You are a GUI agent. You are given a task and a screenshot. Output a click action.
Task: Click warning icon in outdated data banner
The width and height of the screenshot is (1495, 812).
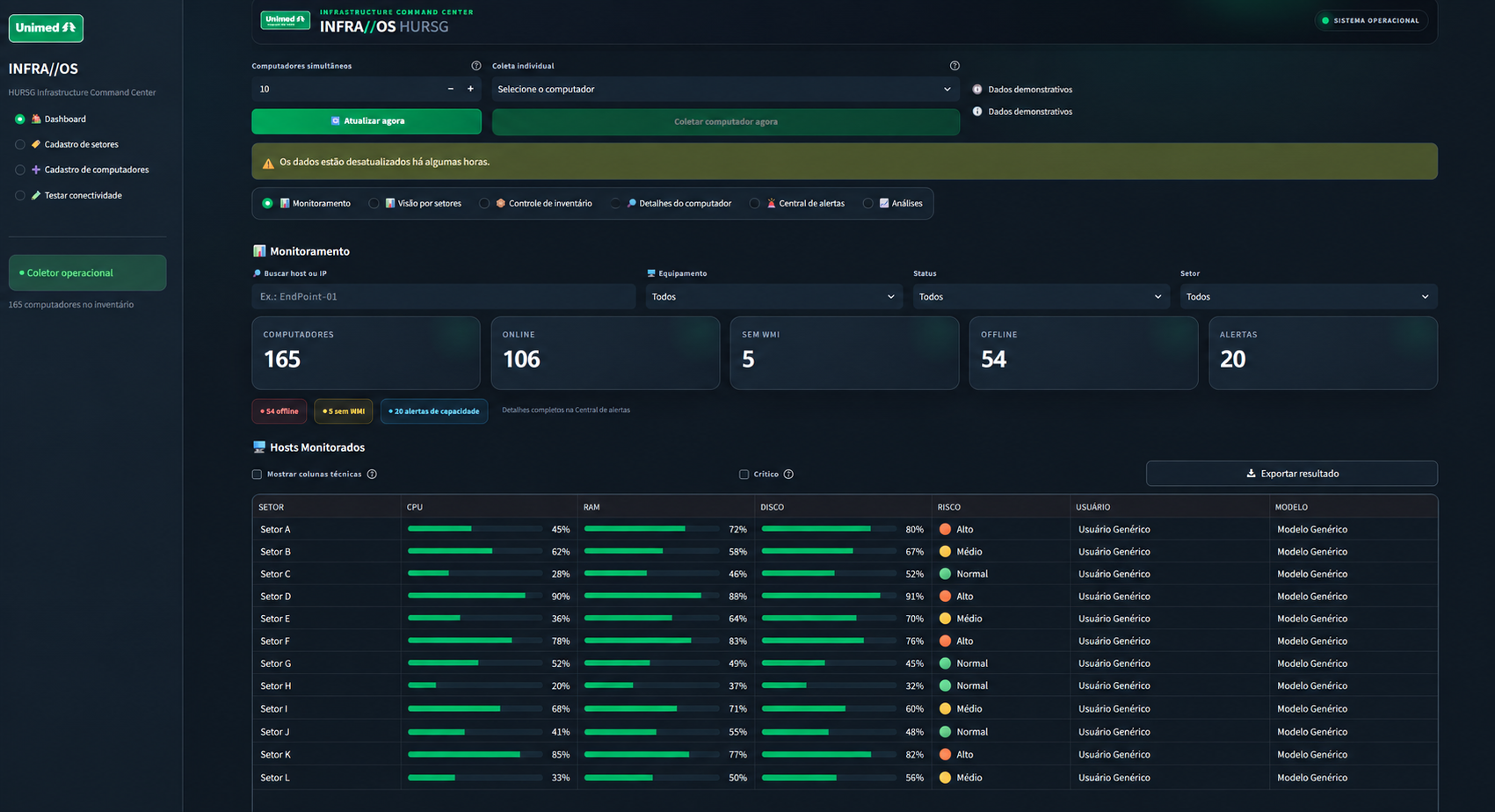pyautogui.click(x=269, y=163)
